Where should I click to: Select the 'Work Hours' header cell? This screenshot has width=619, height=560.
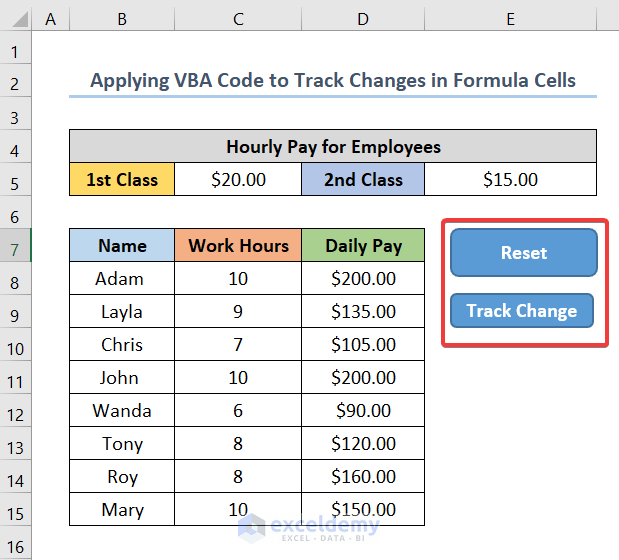238,245
